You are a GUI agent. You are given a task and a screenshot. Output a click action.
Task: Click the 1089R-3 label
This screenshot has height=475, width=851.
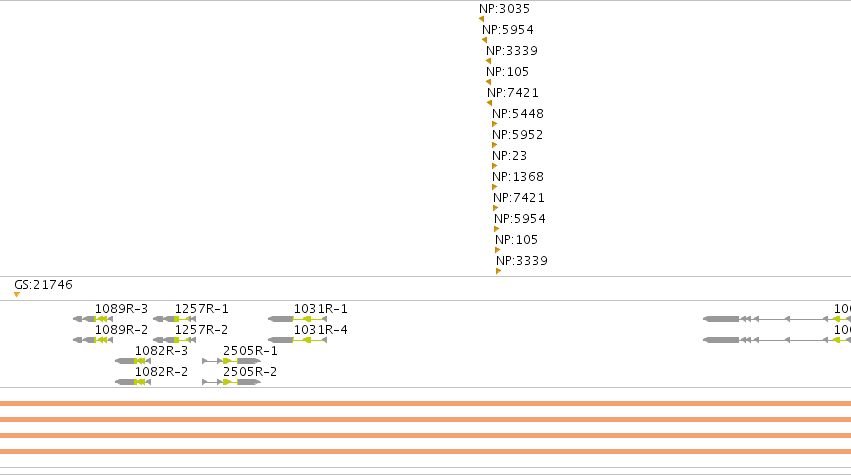click(122, 309)
